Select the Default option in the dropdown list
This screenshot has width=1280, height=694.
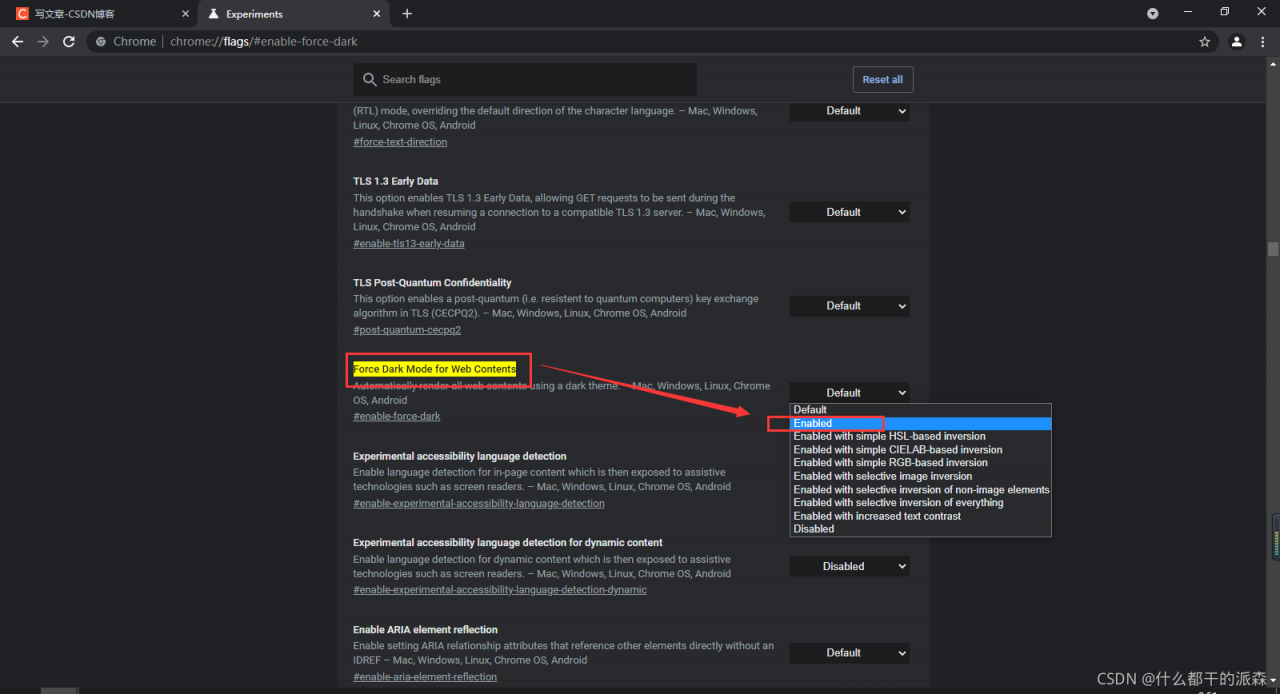(920, 410)
